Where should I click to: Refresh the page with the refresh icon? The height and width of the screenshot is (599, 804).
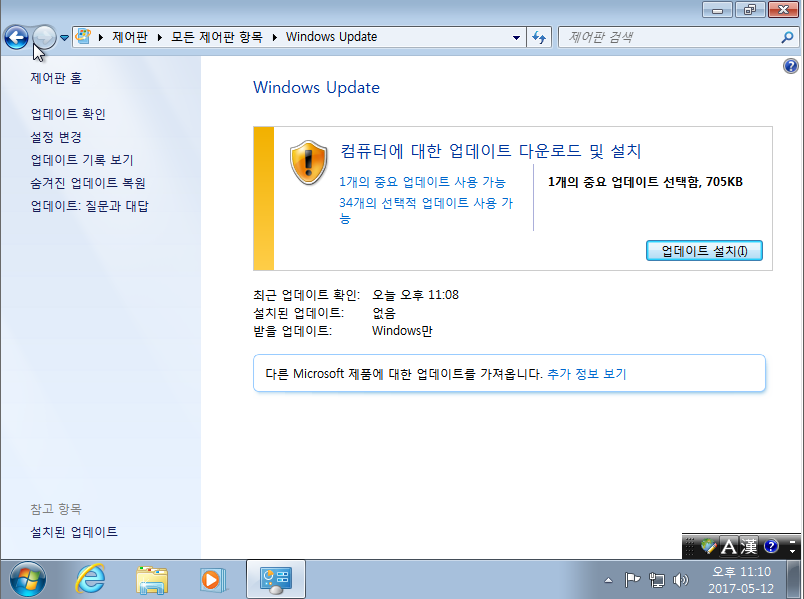tap(539, 37)
